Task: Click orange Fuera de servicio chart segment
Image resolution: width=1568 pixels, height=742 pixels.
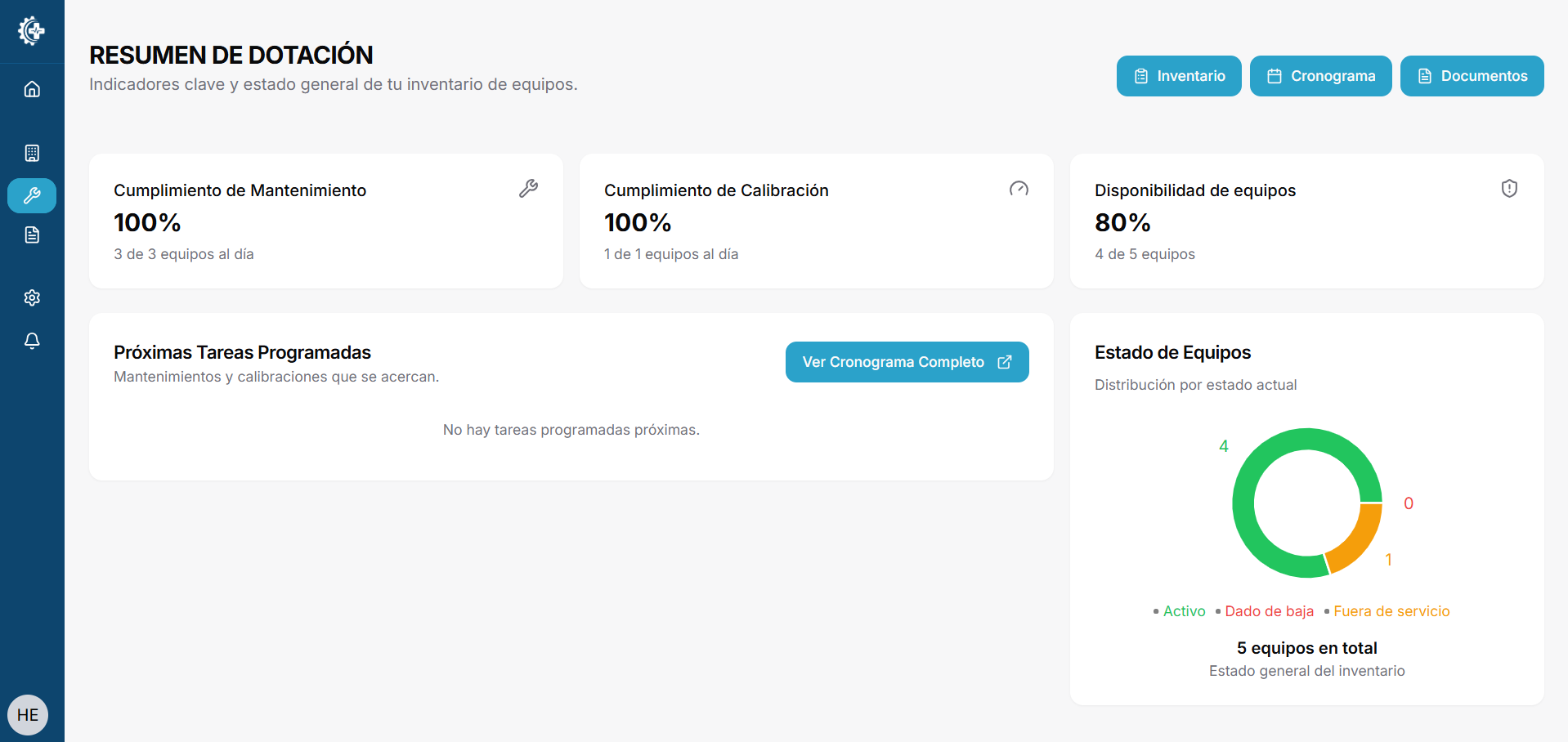Action: 1359,541
